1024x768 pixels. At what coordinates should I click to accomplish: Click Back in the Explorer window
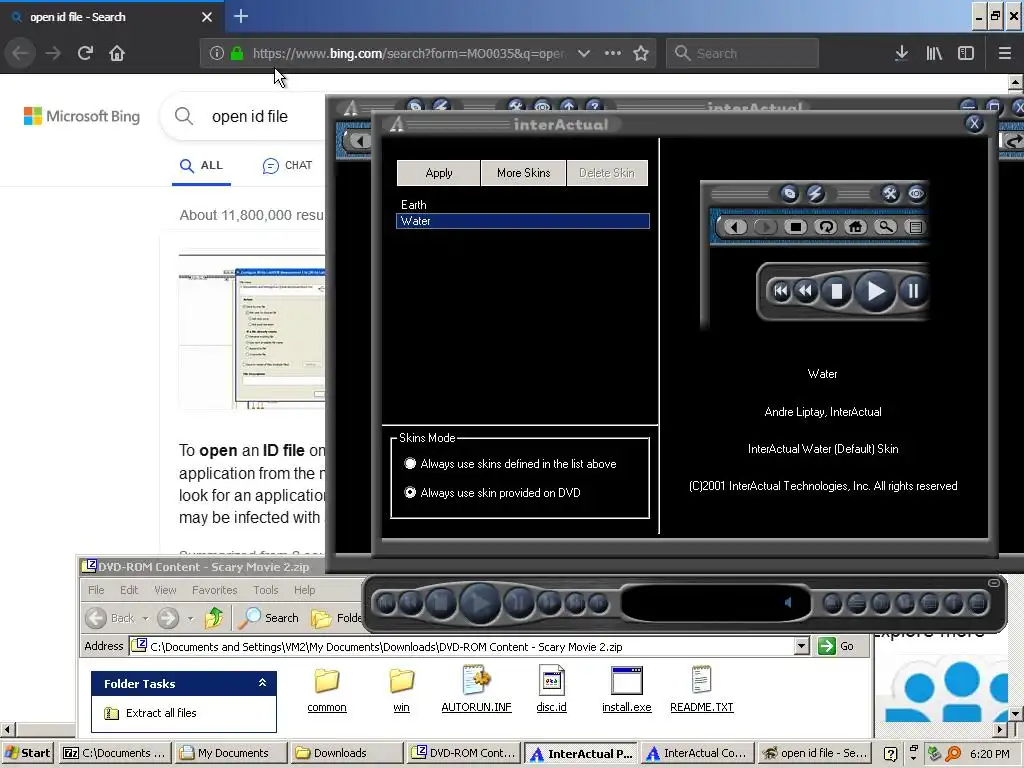pyautogui.click(x=109, y=618)
